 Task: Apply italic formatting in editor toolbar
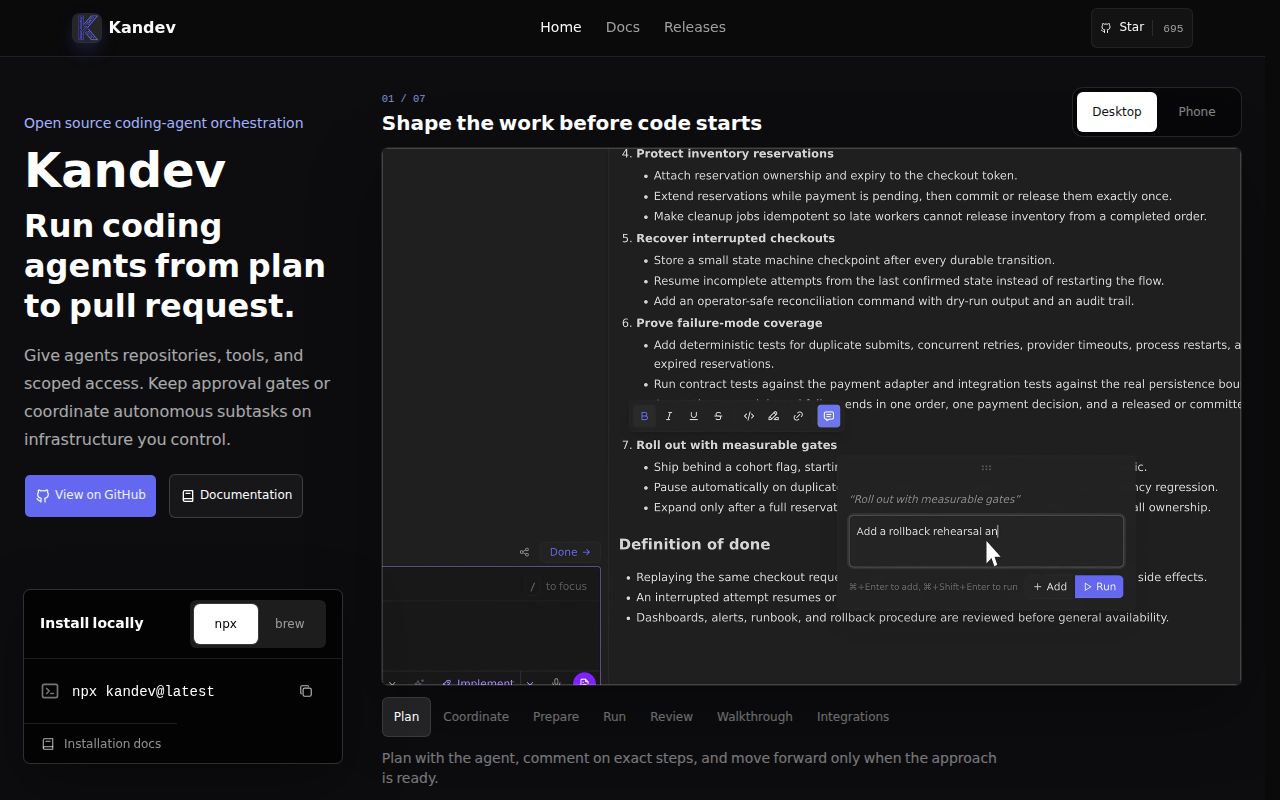pos(669,416)
